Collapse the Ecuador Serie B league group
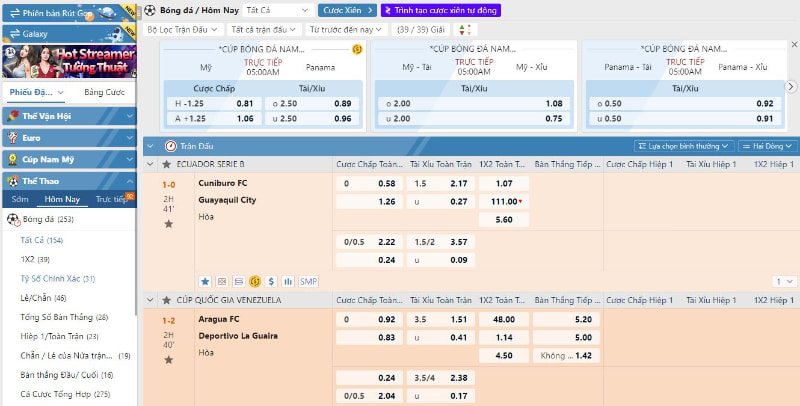 pyautogui.click(x=151, y=163)
